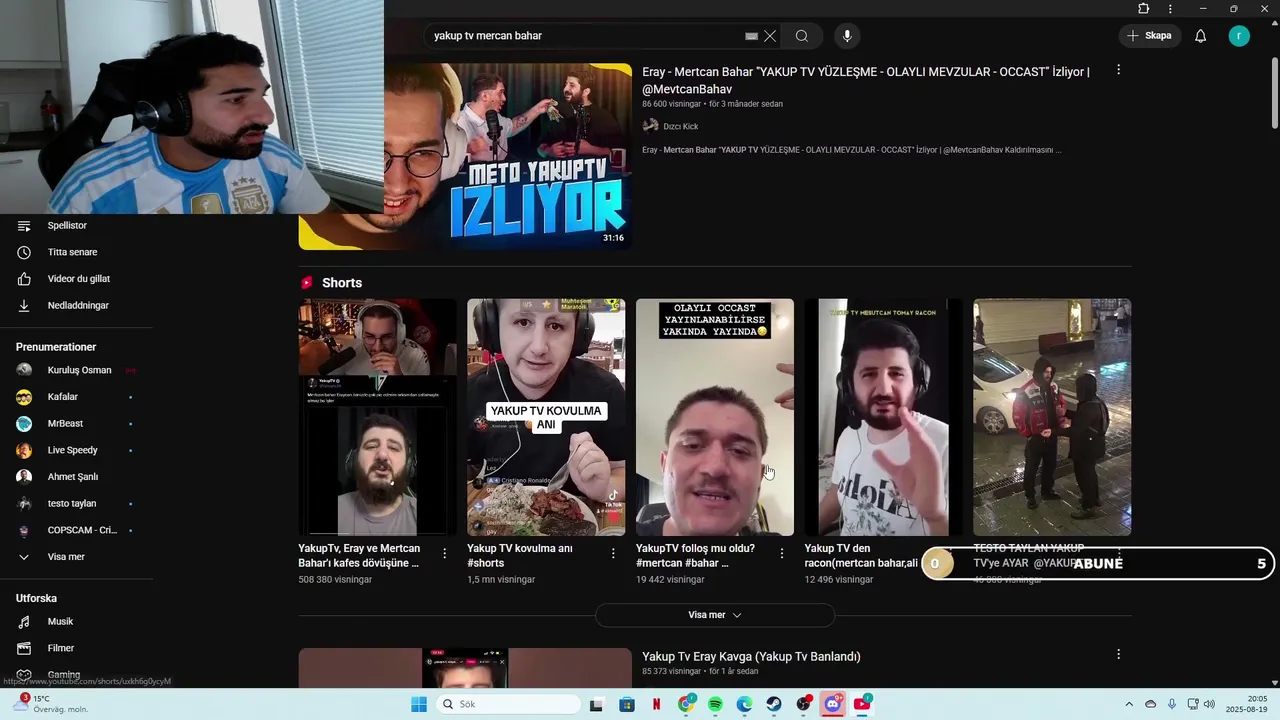Viewport: 1280px width, 720px height.
Task: Open the account avatar menu
Action: 1239,36
